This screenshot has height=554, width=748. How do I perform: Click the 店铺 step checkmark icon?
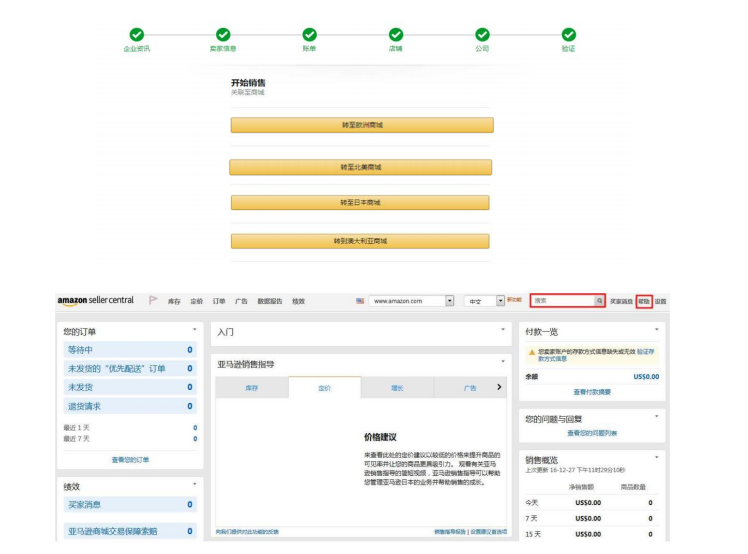[x=396, y=34]
